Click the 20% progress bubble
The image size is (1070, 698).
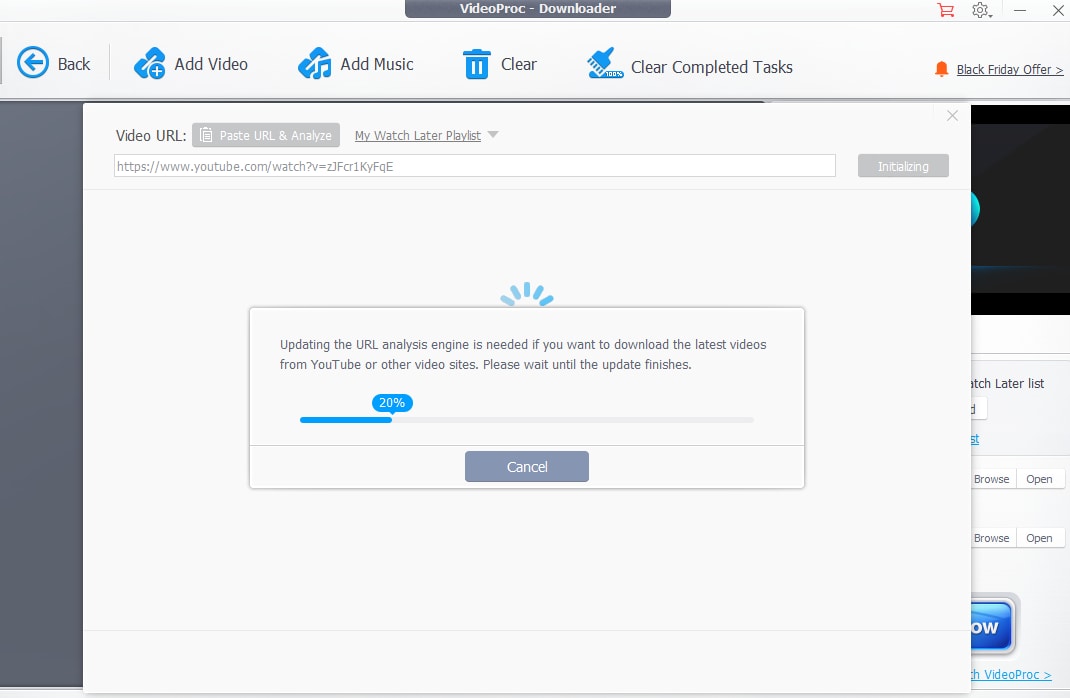coord(392,403)
